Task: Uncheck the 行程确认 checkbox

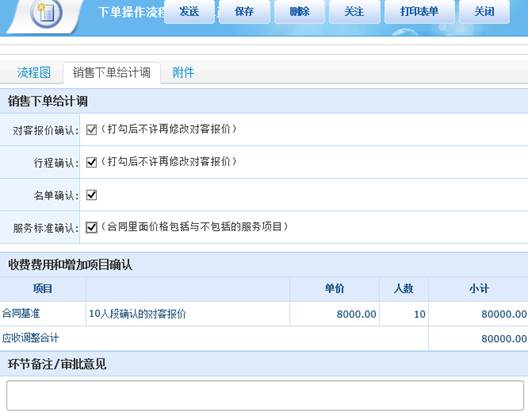Action: pyautogui.click(x=91, y=162)
